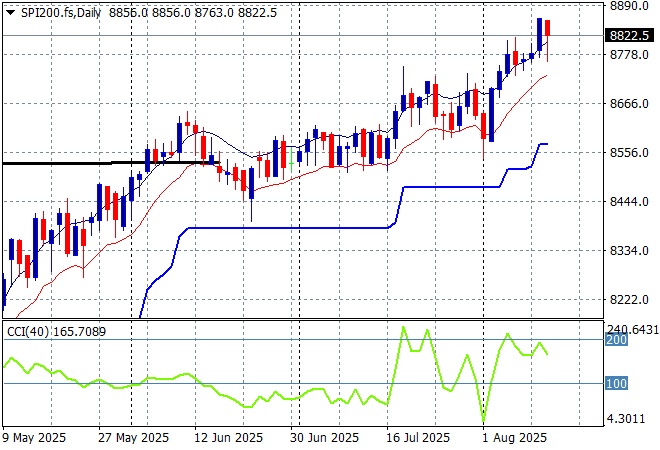Viewport: 660px width, 450px height.
Task: Click the 9 May 2025 date label
Action: (36, 438)
